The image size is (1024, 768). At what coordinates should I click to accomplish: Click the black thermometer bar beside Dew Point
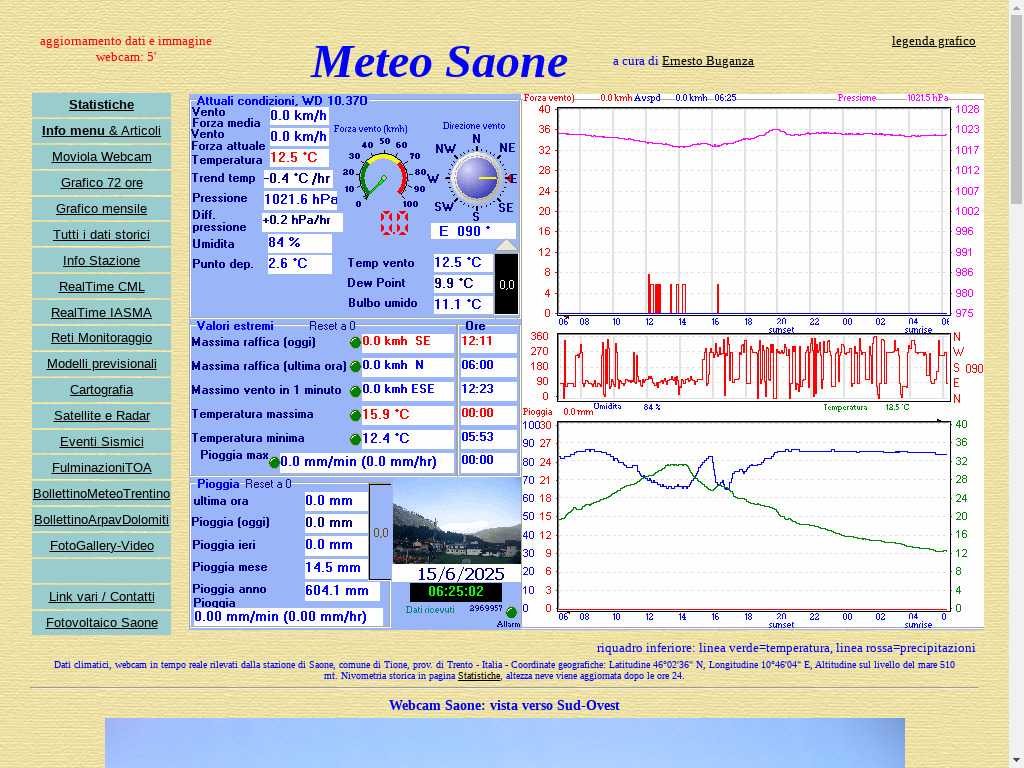pos(507,283)
